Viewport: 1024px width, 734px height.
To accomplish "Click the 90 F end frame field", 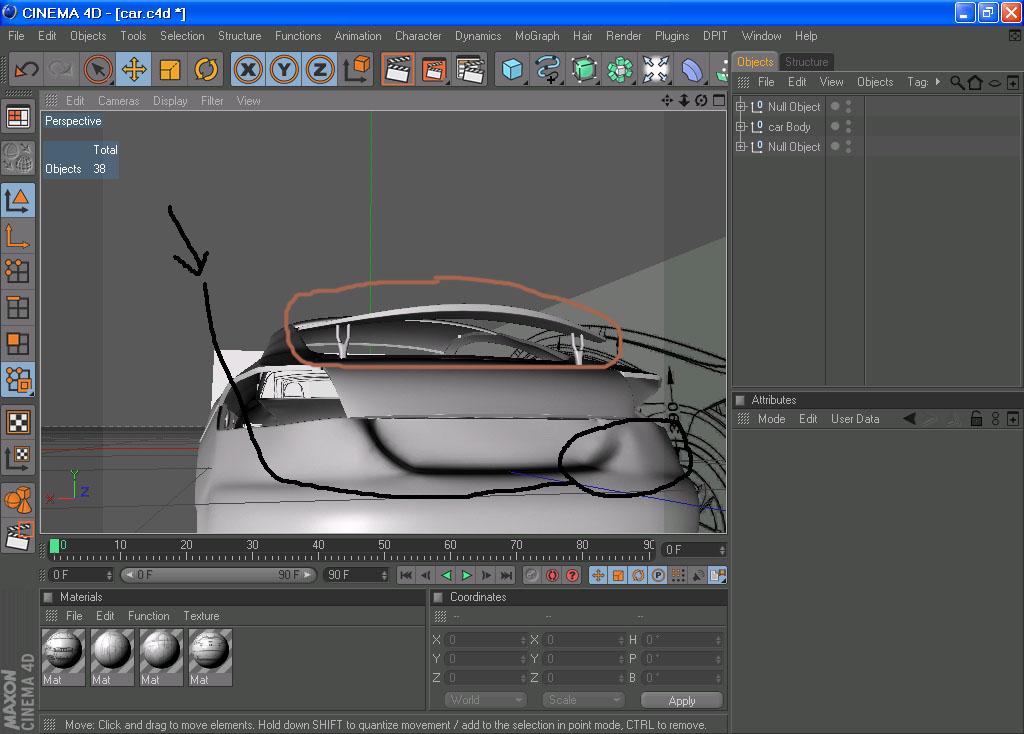I will click(357, 575).
